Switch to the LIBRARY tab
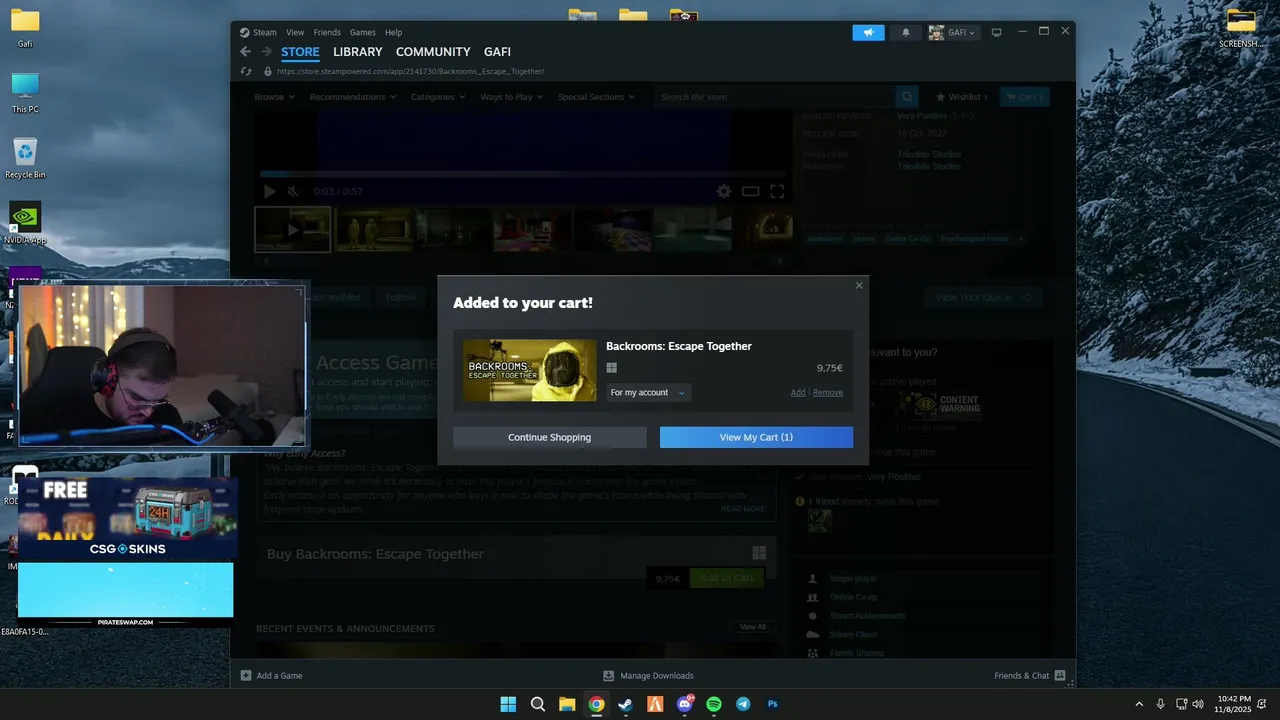This screenshot has width=1280, height=720. point(357,52)
